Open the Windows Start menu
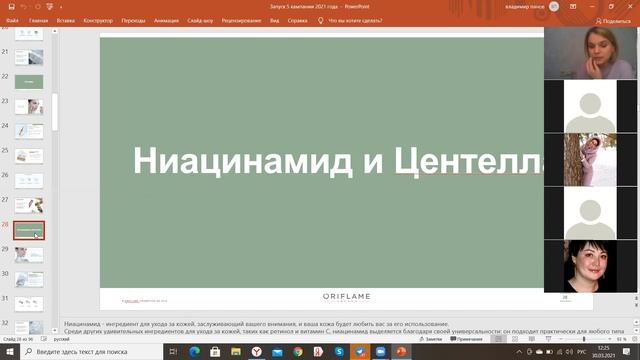This screenshot has height=360, width=640. 10,351
